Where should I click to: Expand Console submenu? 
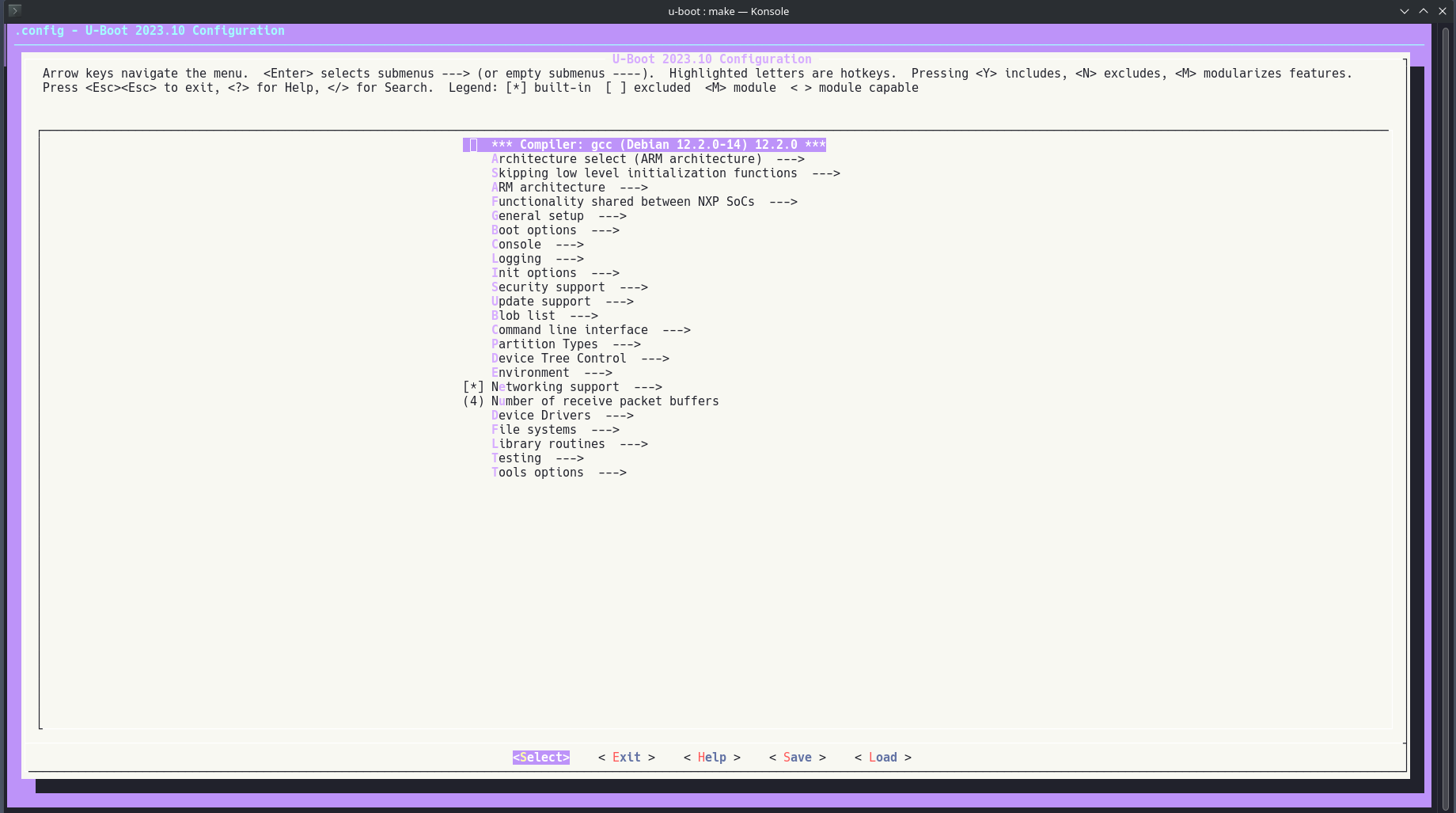537,245
